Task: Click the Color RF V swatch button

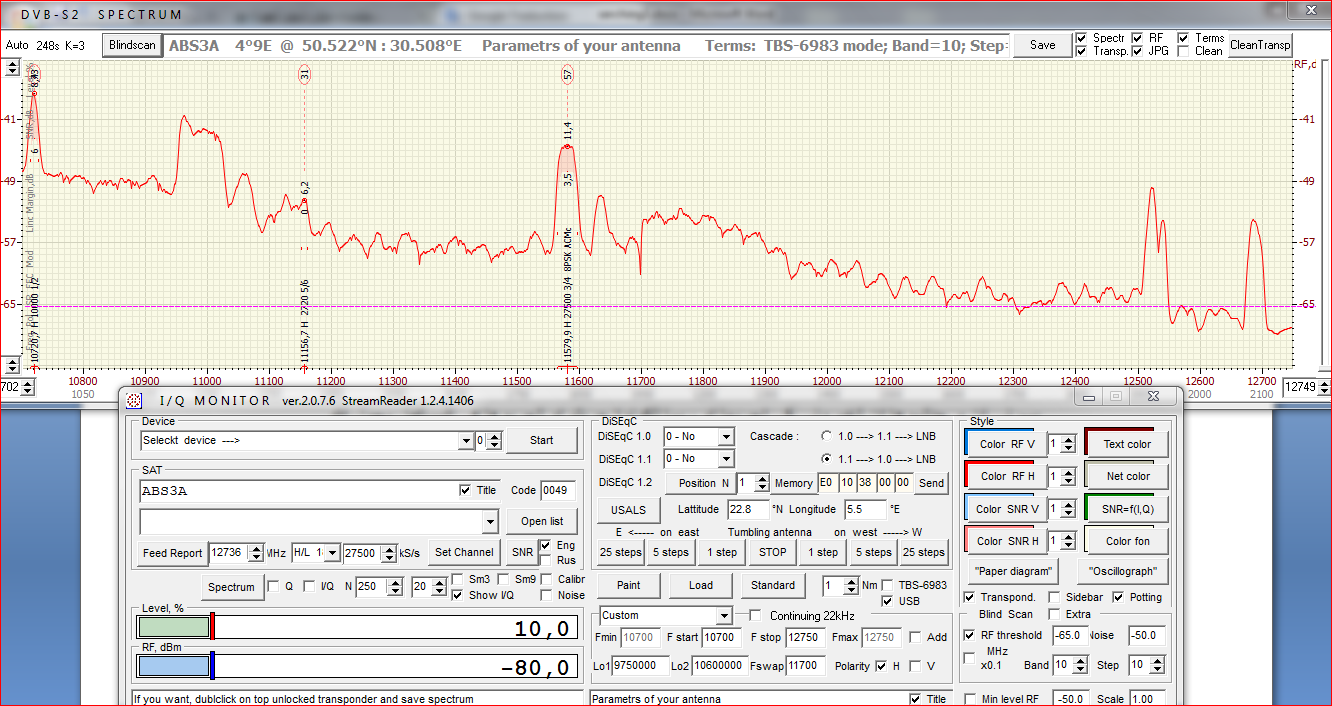Action: pos(1006,444)
